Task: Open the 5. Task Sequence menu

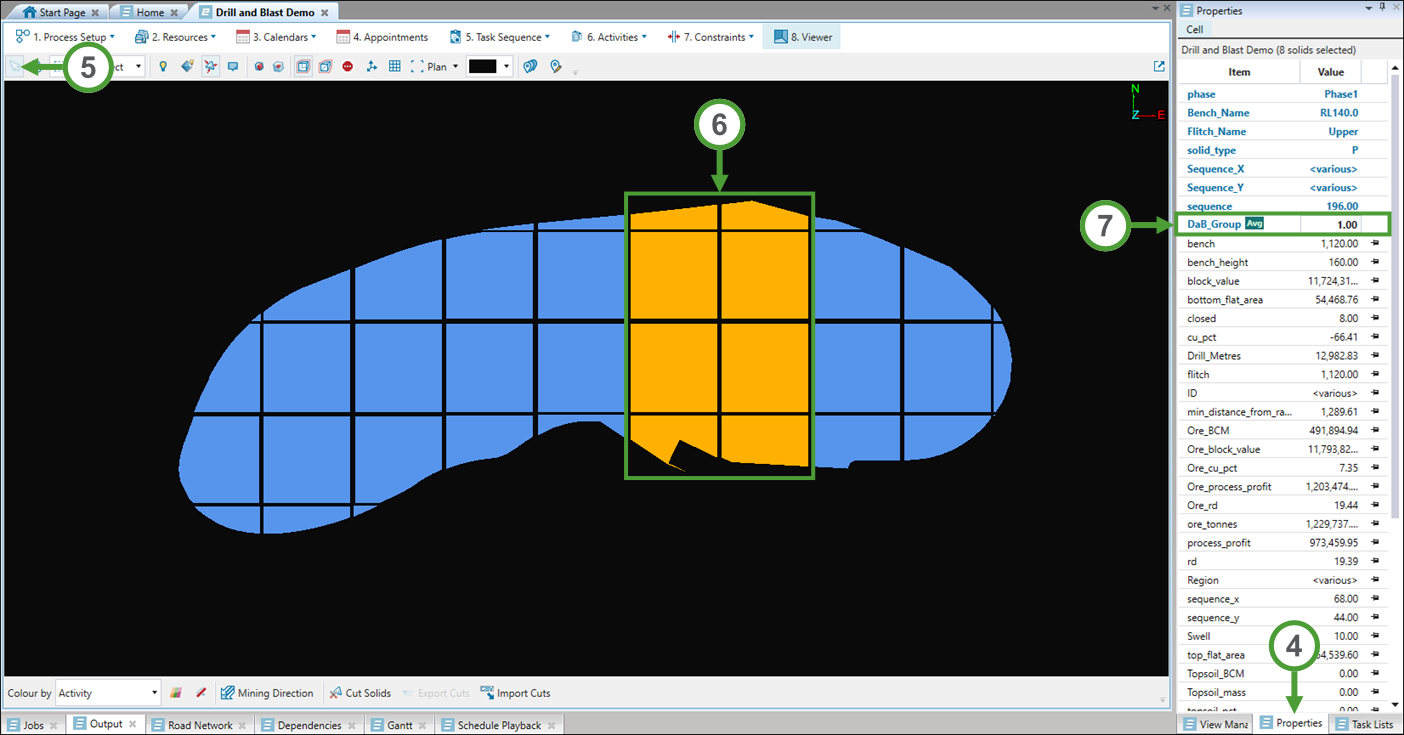Action: tap(501, 37)
